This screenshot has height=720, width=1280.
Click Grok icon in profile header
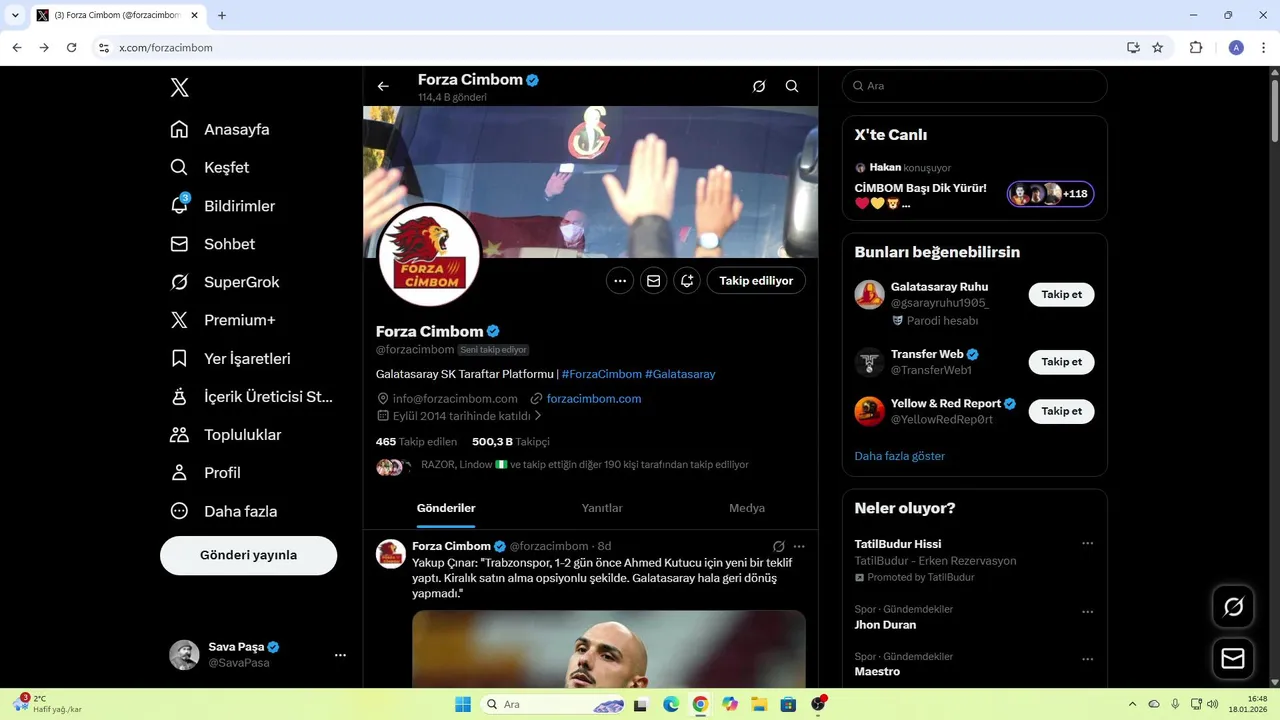[x=759, y=86]
